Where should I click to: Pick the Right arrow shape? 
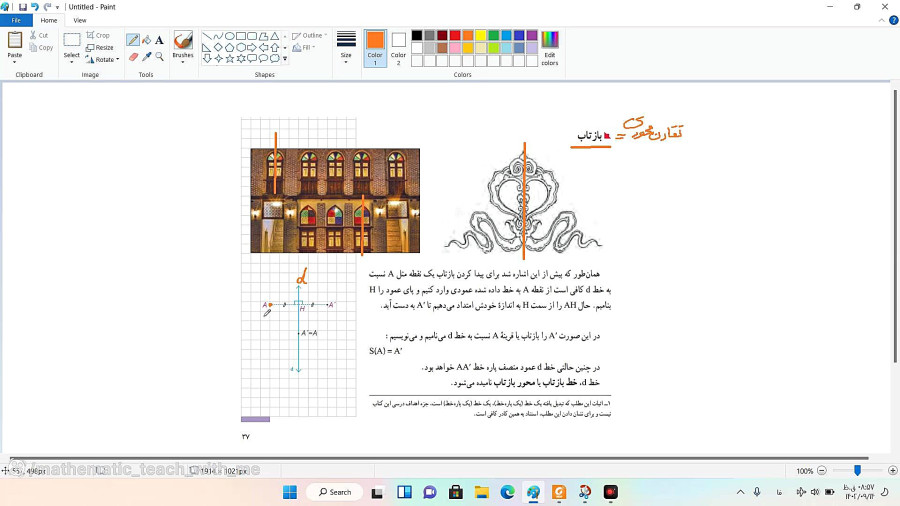[252, 47]
